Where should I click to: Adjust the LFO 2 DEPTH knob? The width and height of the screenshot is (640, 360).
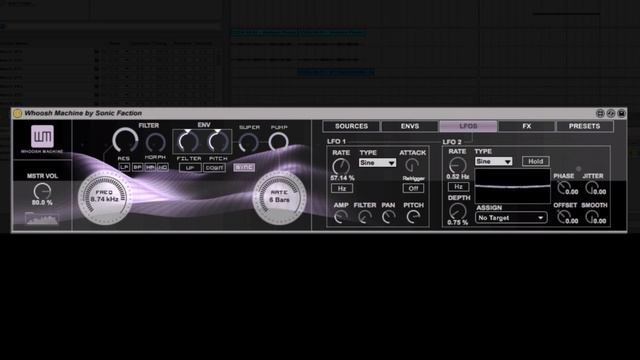coord(457,211)
